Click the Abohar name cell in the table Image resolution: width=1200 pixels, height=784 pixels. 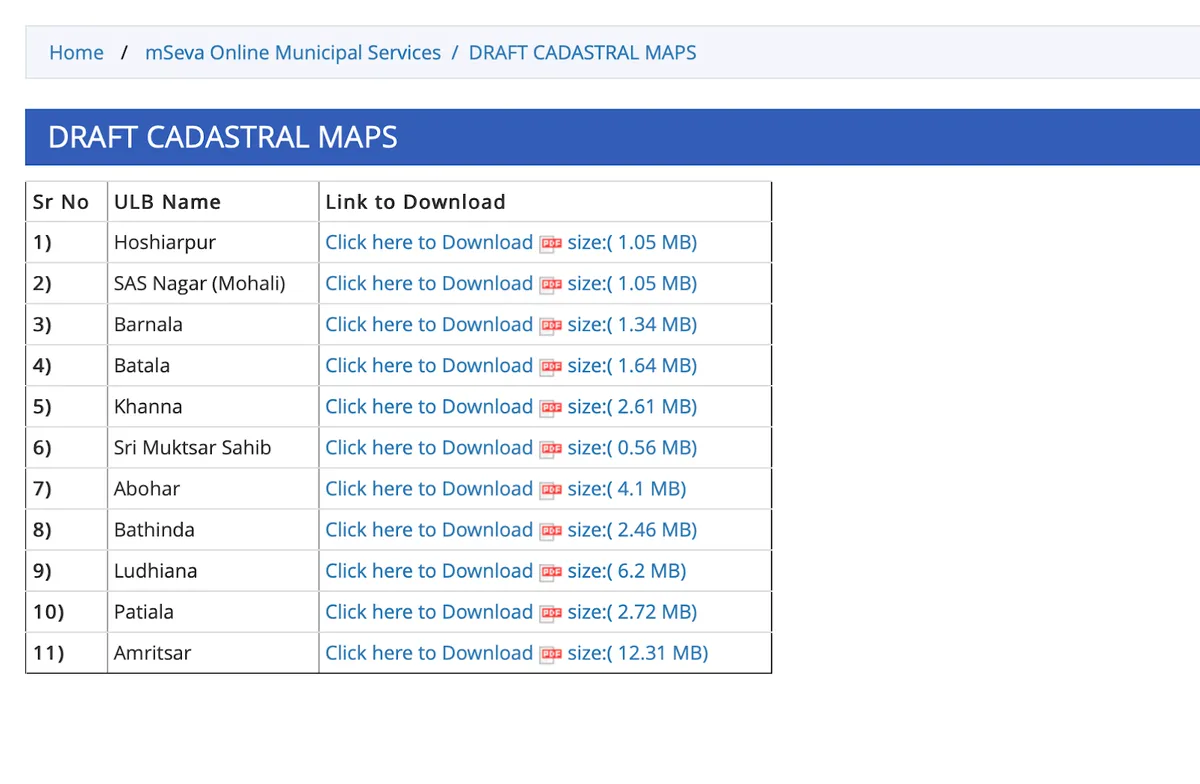click(x=147, y=489)
